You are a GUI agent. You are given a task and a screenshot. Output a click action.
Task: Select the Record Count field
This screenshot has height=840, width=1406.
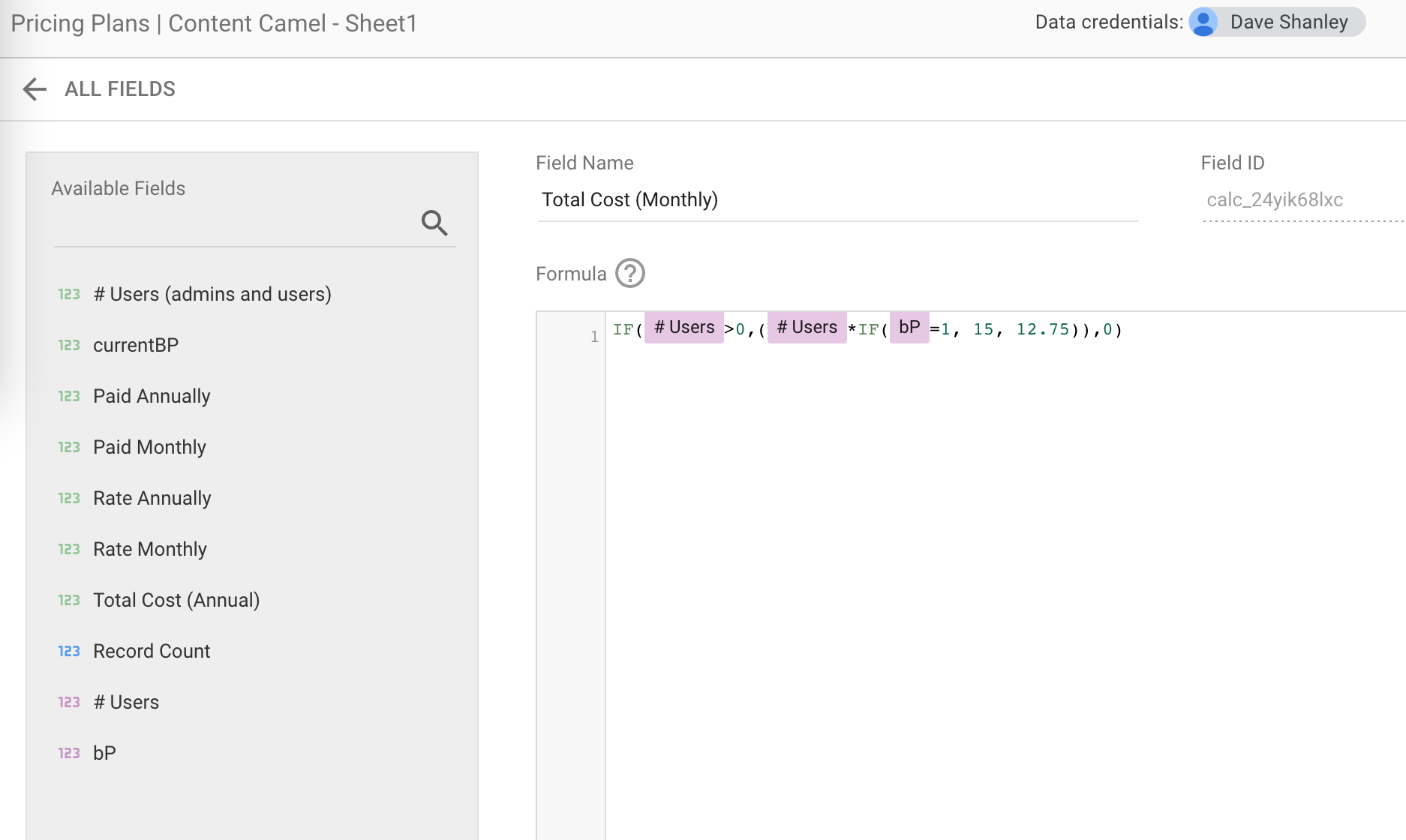(x=152, y=652)
